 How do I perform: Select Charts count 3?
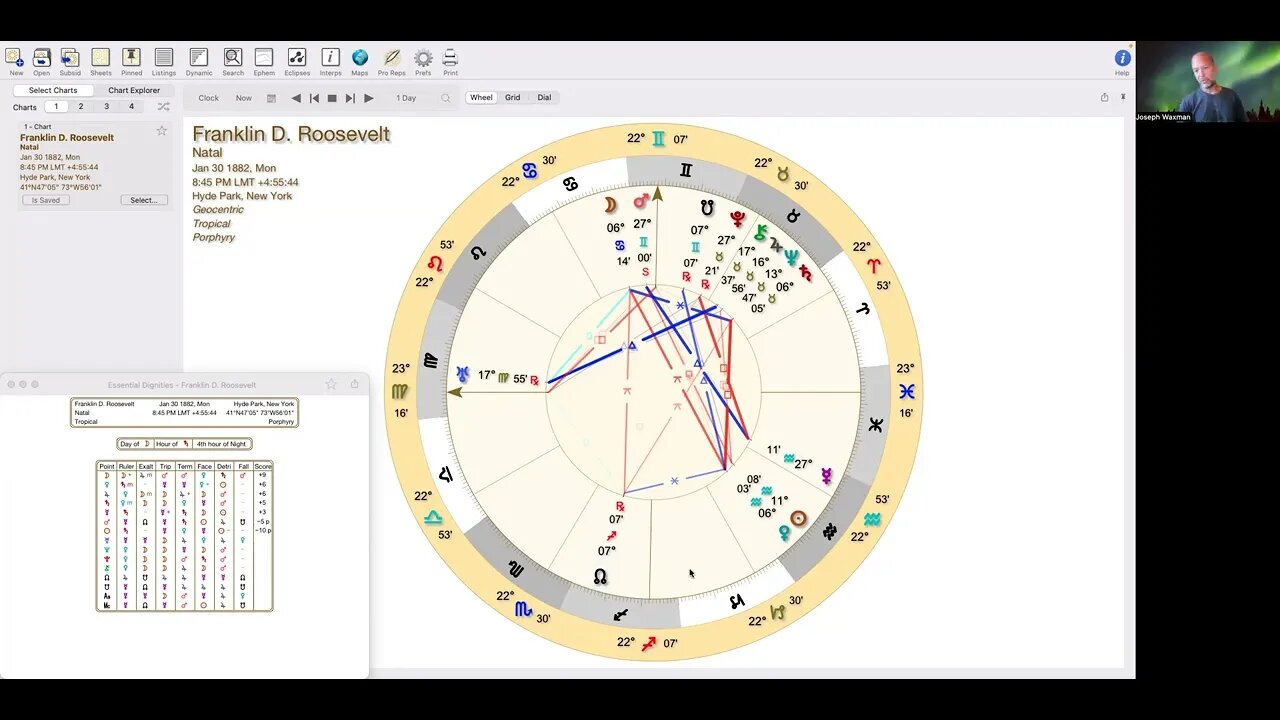(106, 107)
